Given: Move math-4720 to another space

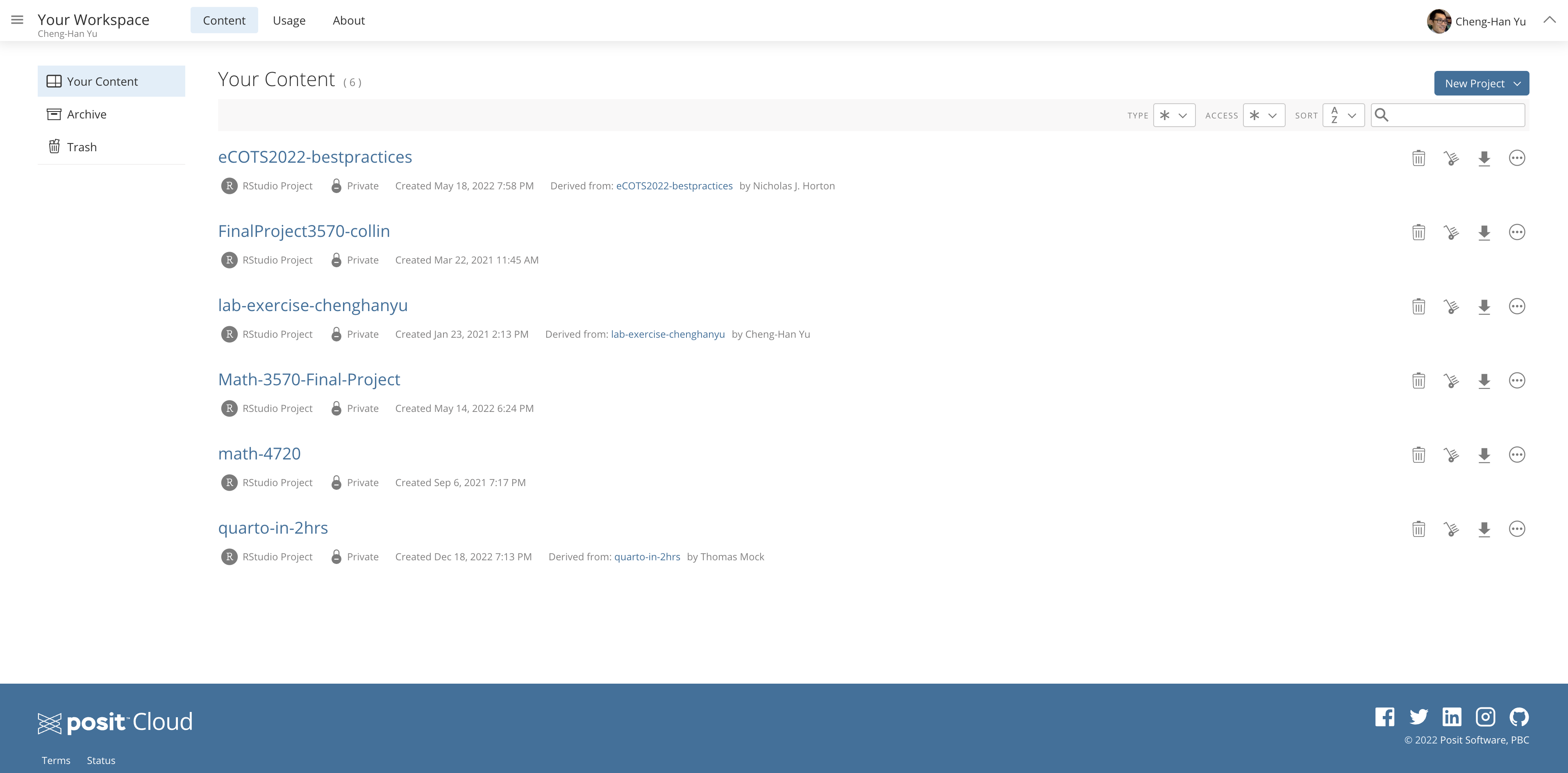Looking at the screenshot, I should pyautogui.click(x=1451, y=455).
